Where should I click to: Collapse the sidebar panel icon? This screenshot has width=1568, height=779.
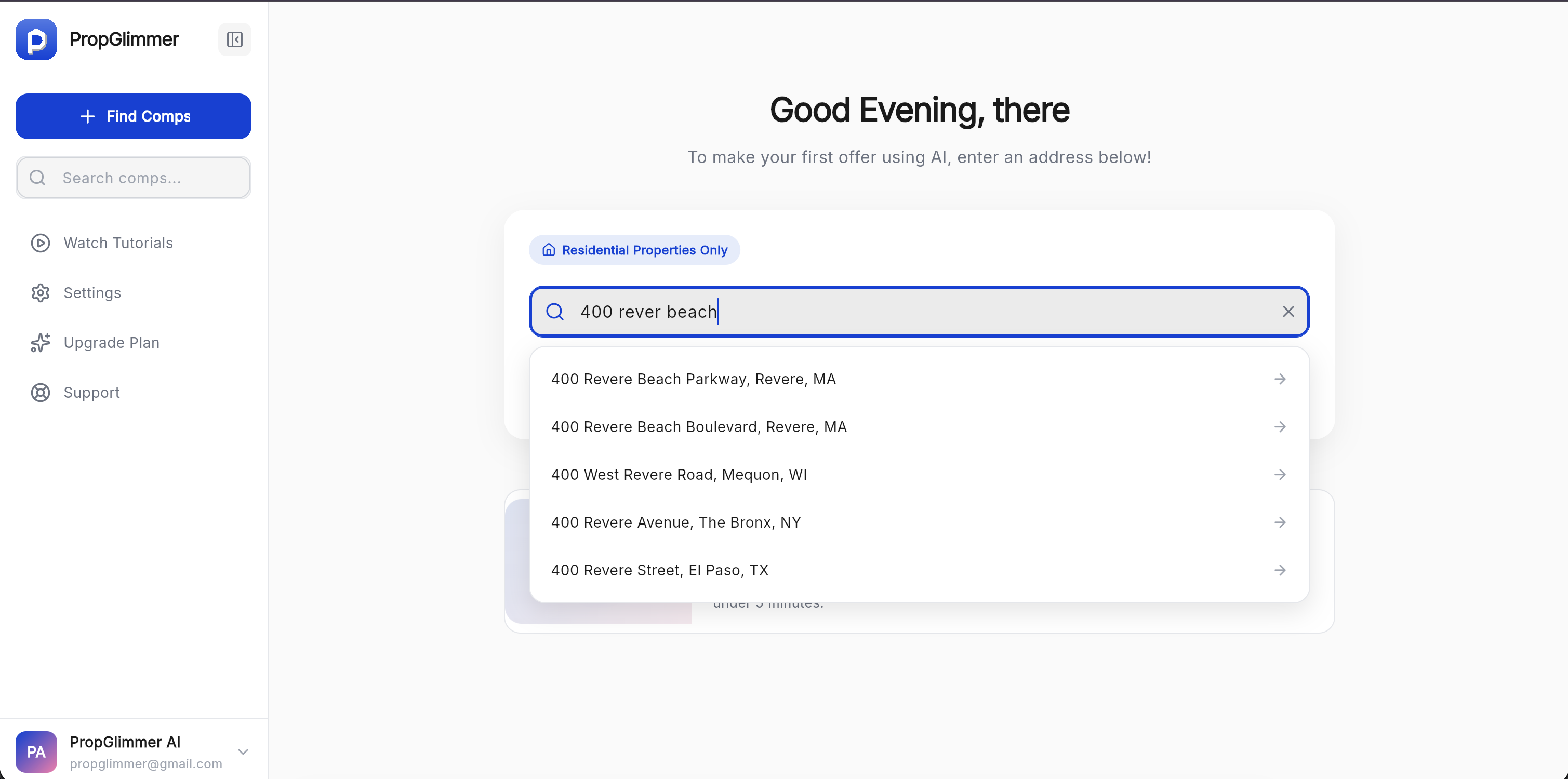pos(234,39)
